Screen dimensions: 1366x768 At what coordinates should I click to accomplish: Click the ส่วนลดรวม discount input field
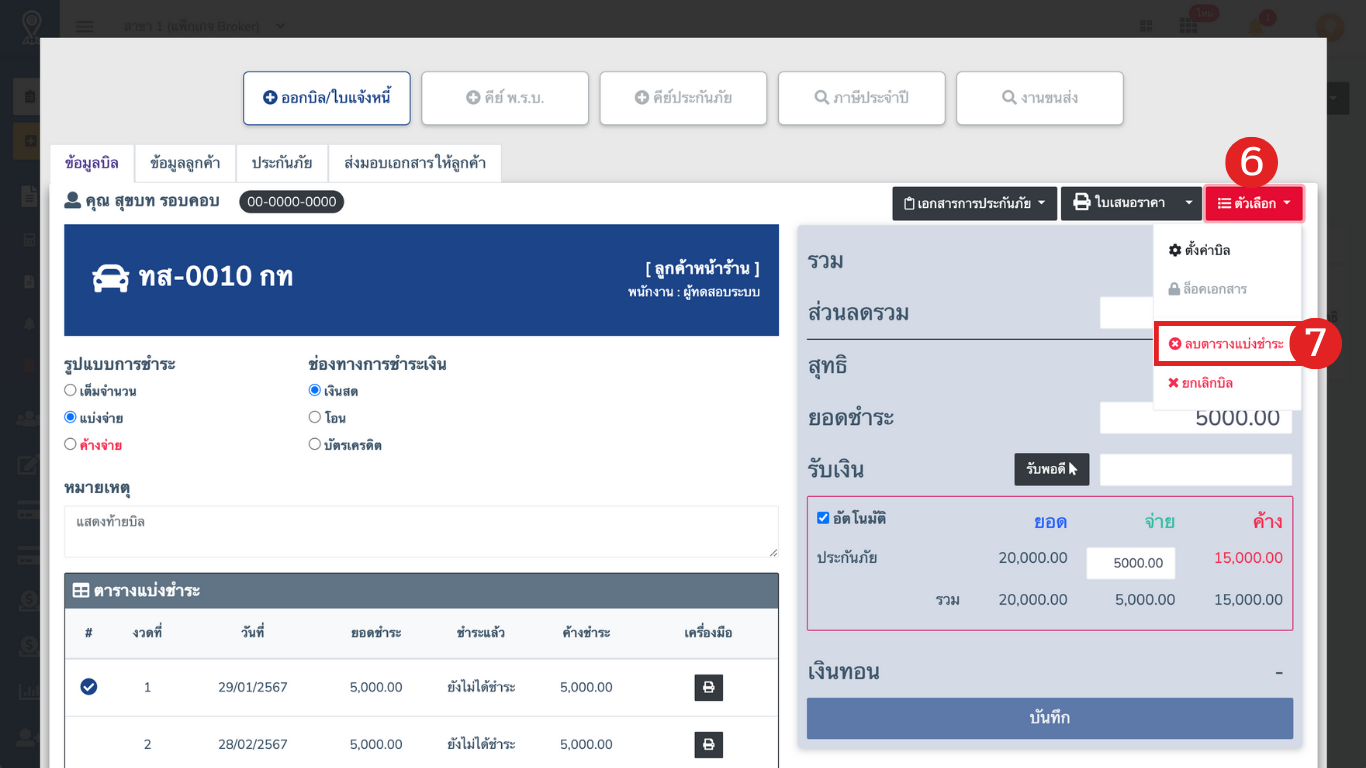coord(1127,313)
